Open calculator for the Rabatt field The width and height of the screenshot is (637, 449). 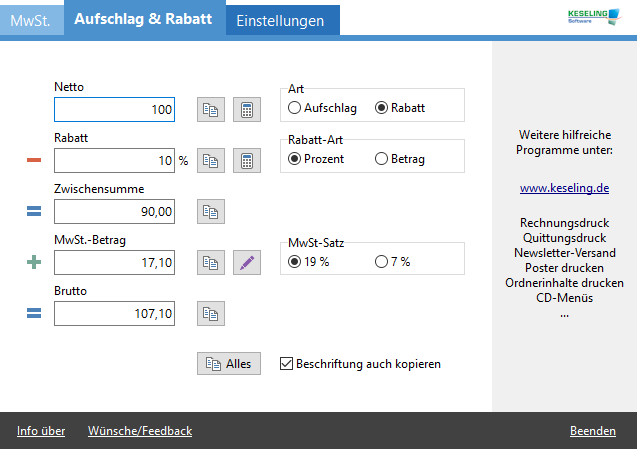[247, 160]
